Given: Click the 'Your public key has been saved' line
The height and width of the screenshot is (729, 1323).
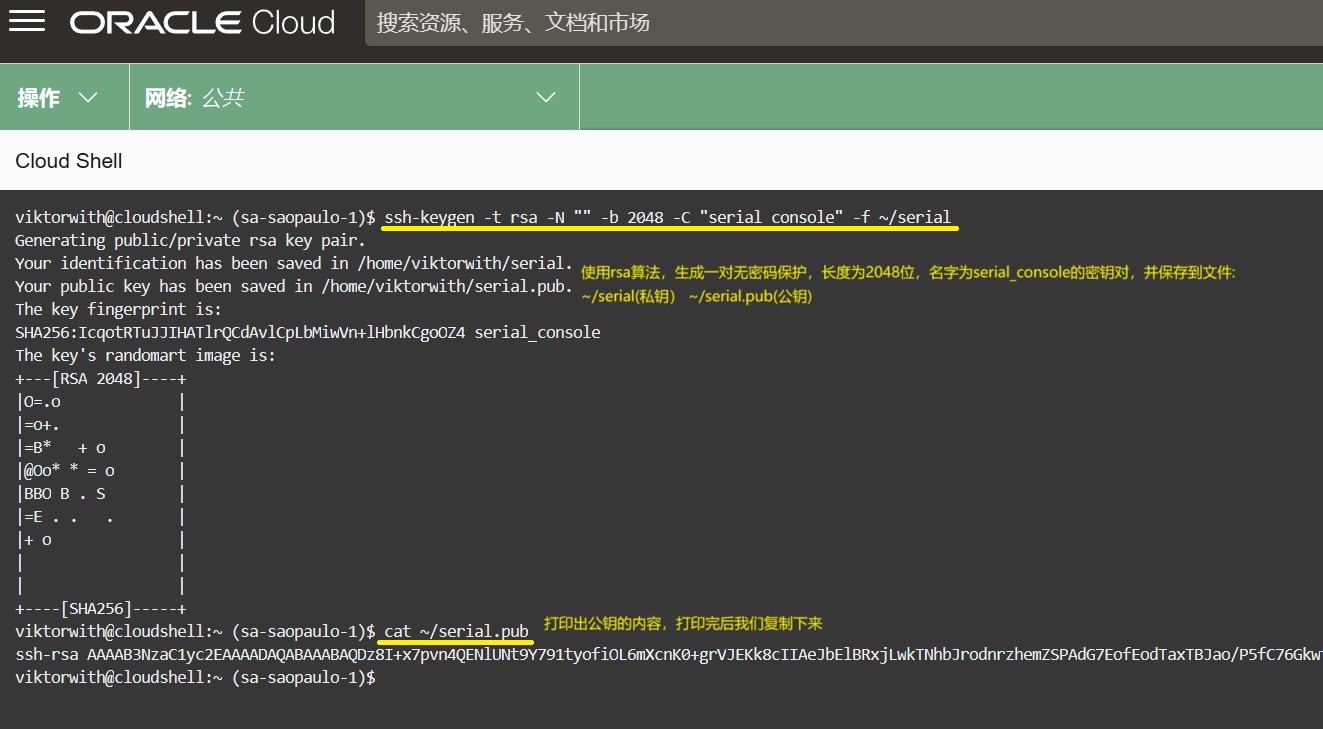Looking at the screenshot, I should tap(294, 286).
